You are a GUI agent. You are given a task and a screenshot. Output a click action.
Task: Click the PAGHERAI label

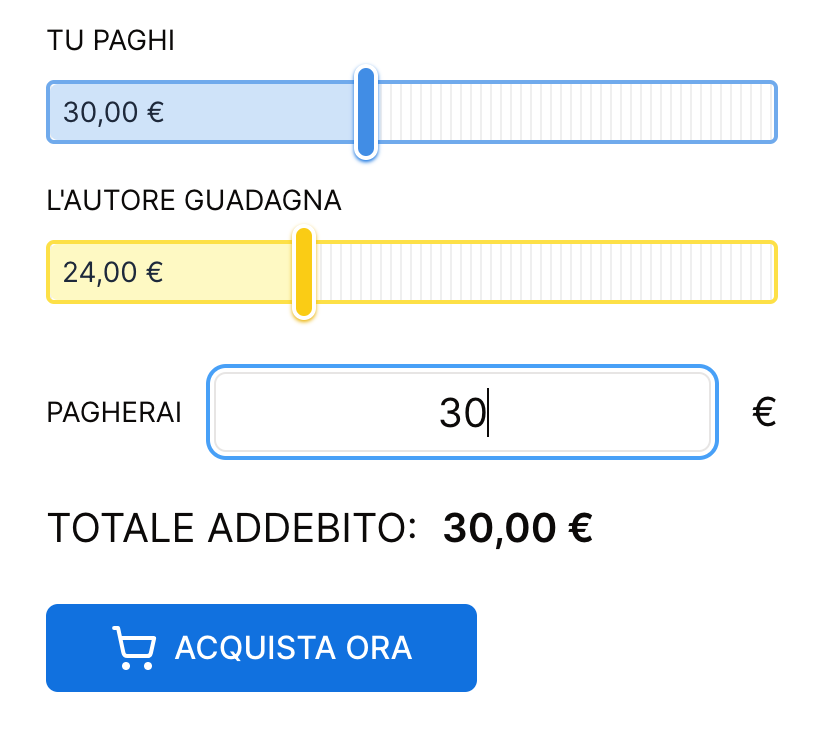tap(114, 413)
